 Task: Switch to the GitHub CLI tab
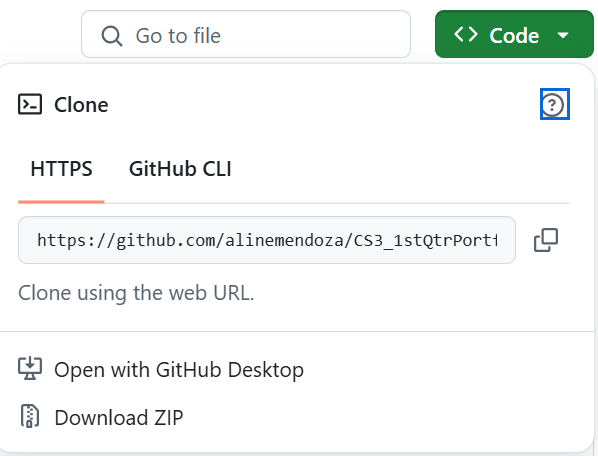pos(180,169)
